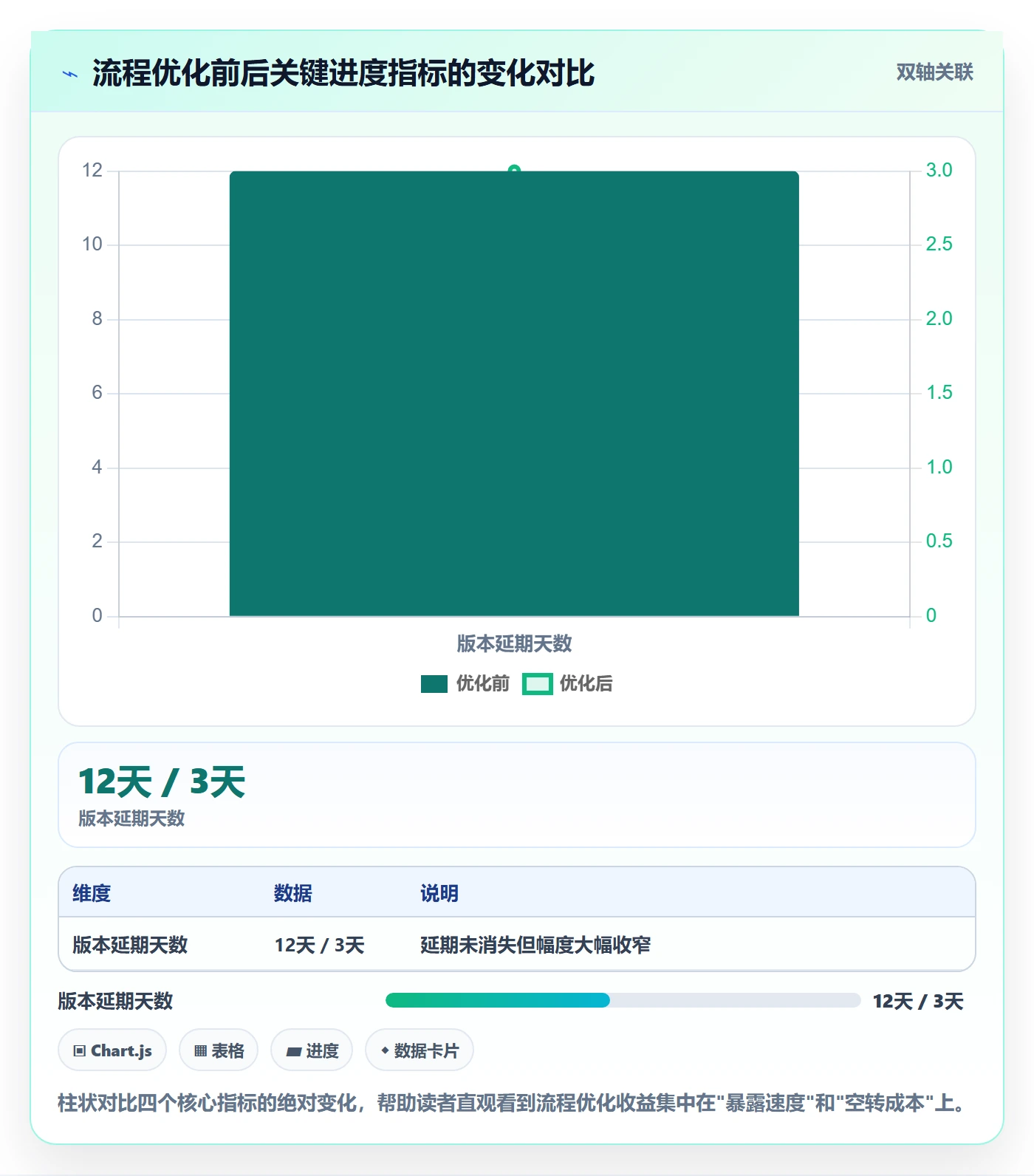Click the 双轴关联 label in header

[x=934, y=72]
